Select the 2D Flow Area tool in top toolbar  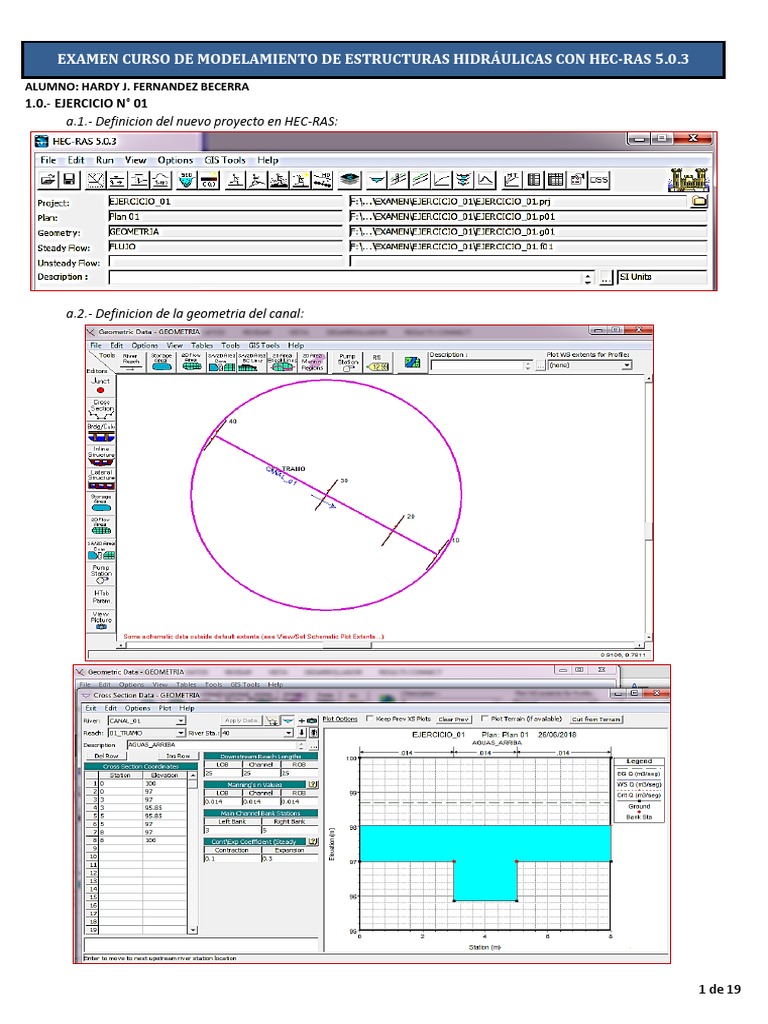[x=191, y=362]
